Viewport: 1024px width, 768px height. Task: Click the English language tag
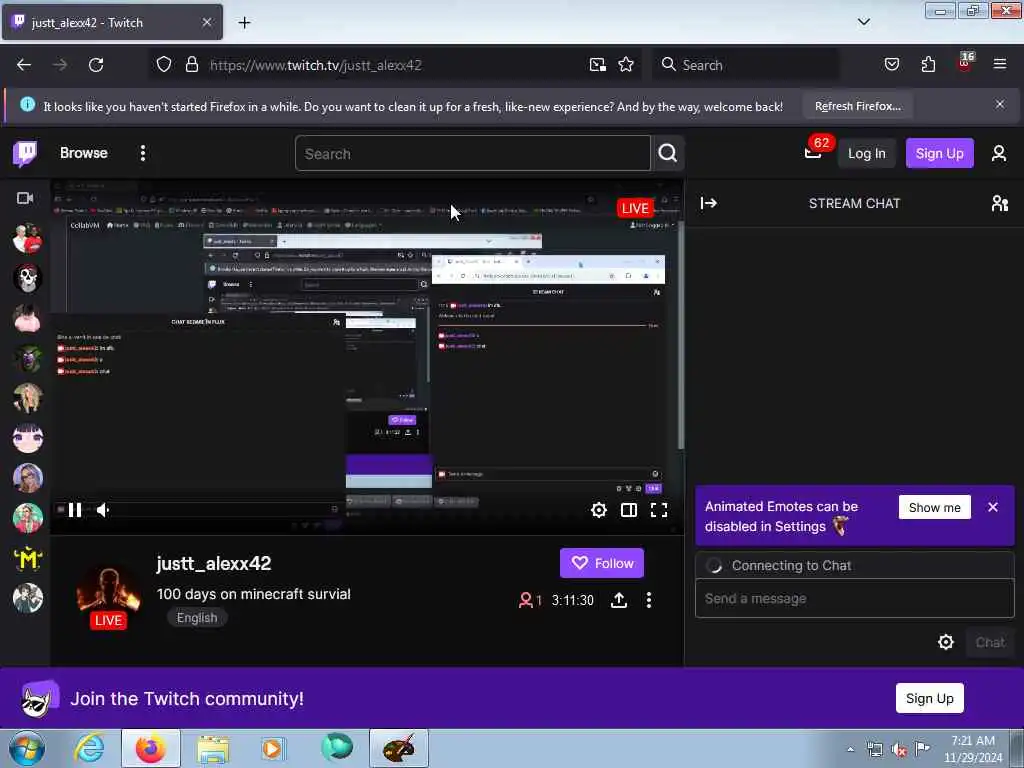click(197, 618)
